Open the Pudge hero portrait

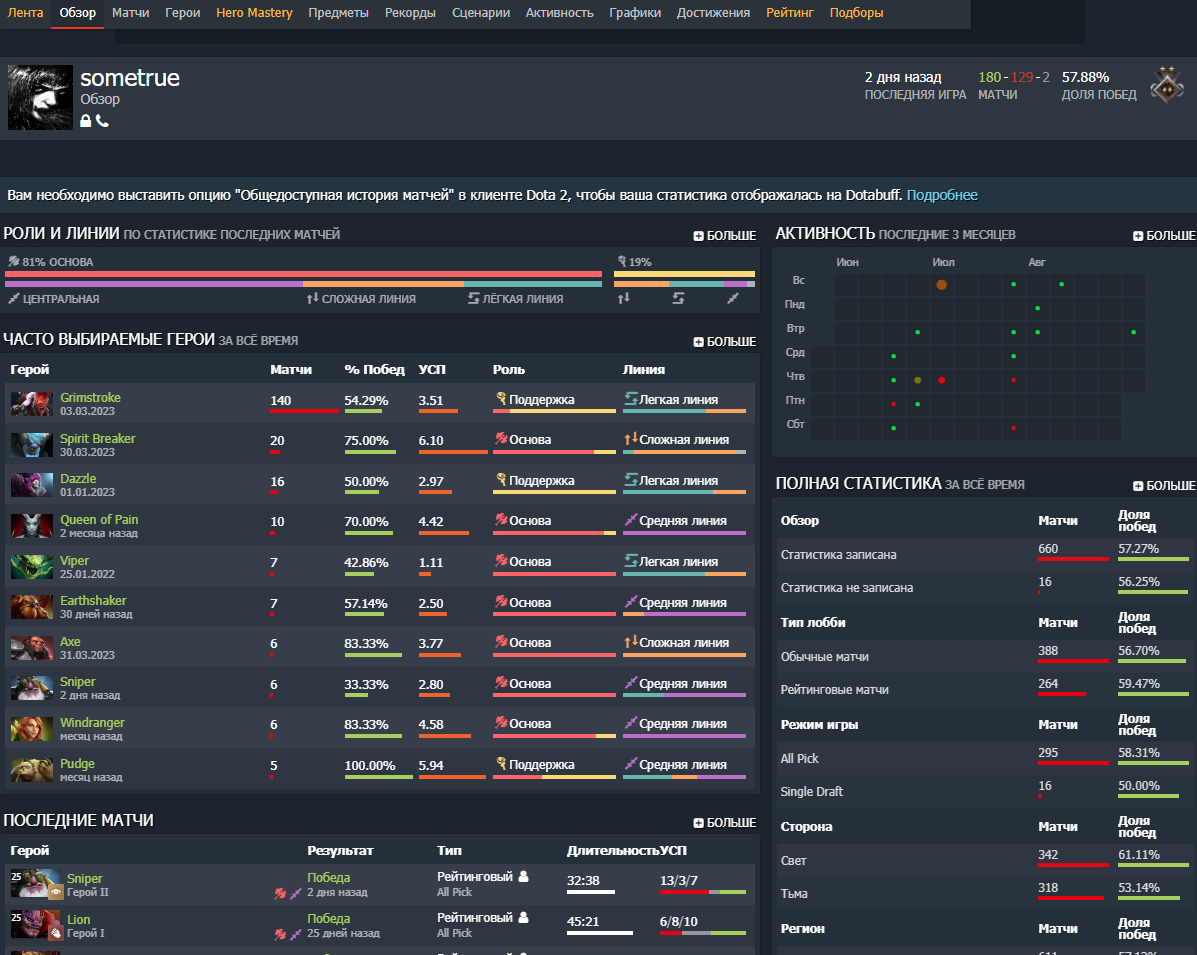coord(32,770)
